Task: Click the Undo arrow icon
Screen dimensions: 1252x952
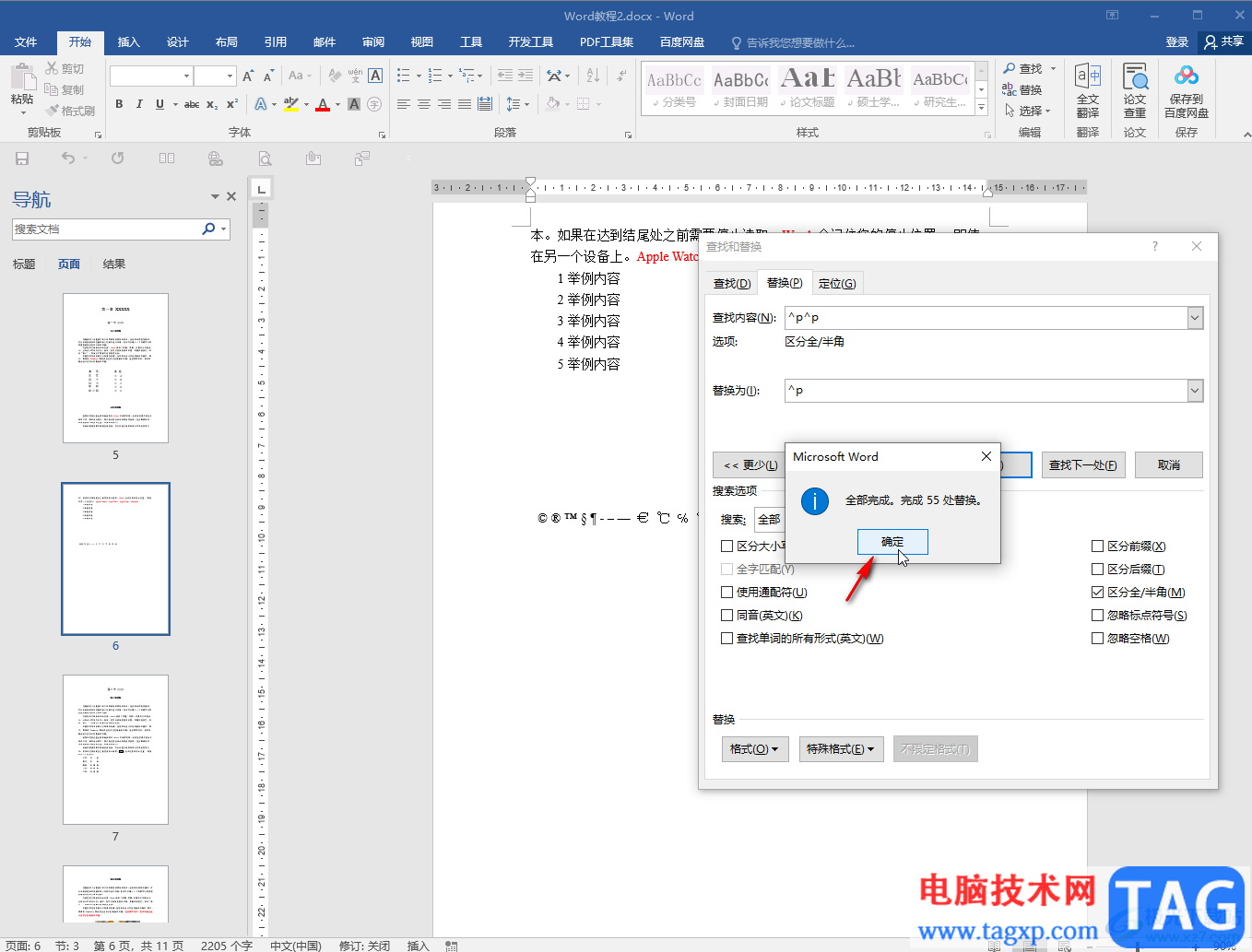Action: tap(68, 159)
